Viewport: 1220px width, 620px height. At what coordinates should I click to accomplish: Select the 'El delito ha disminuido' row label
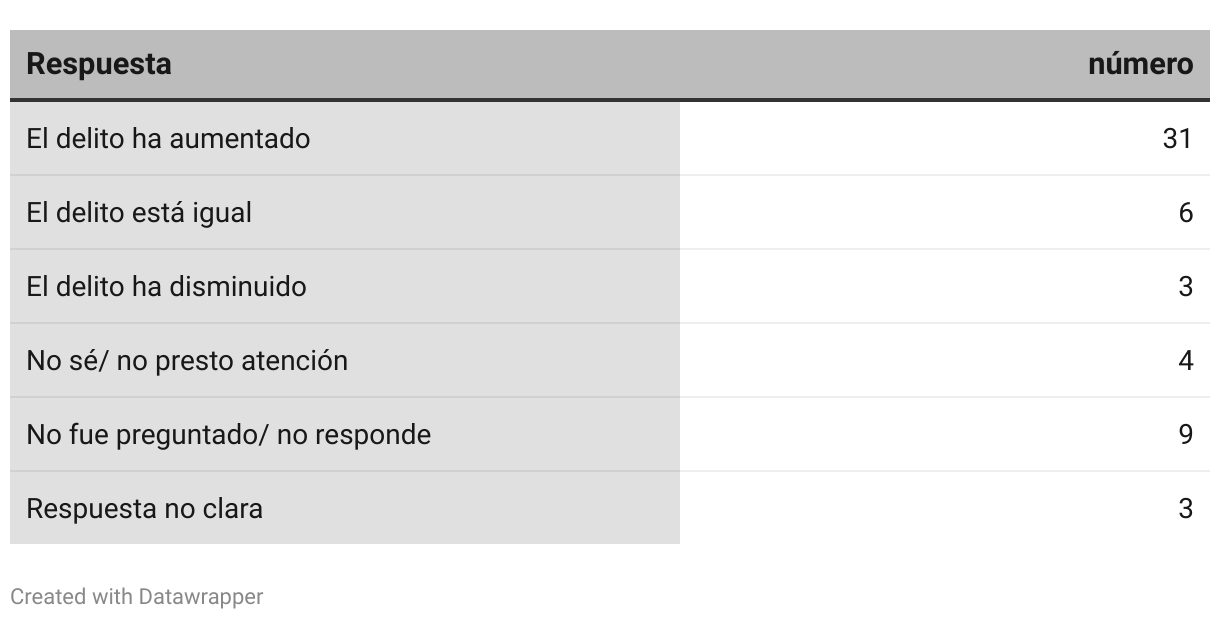(x=166, y=286)
